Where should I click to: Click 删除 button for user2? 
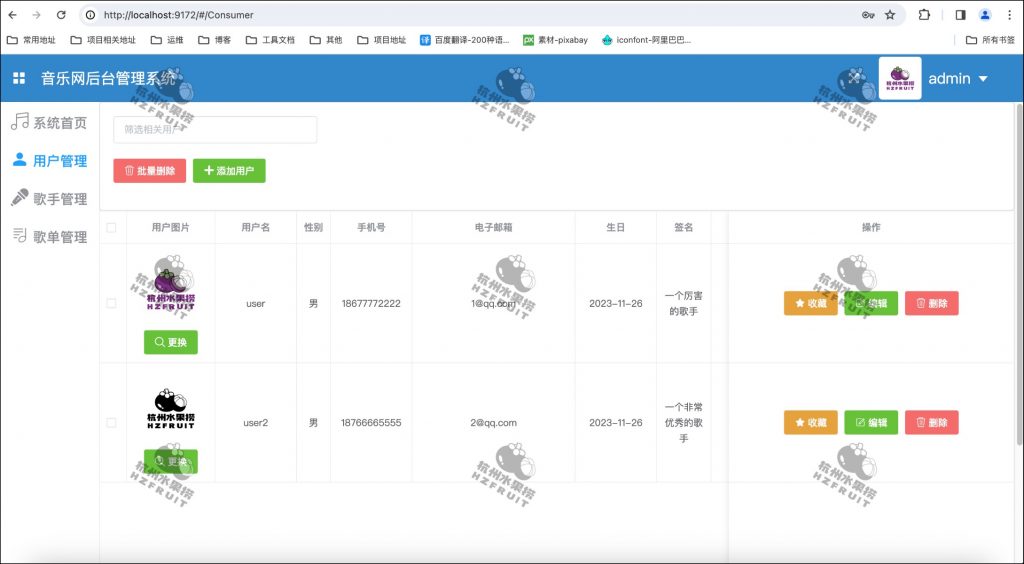click(x=932, y=423)
